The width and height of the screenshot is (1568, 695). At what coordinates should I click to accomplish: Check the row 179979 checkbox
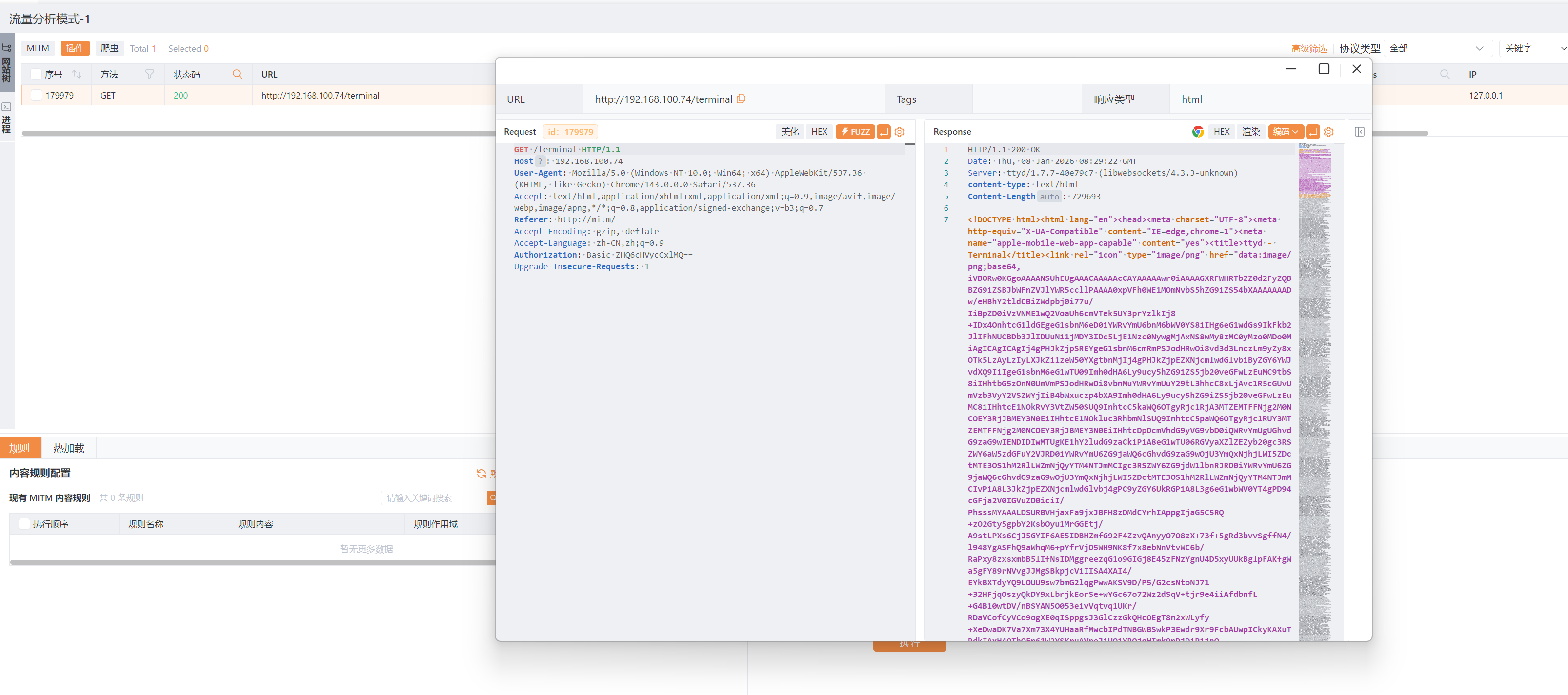point(37,96)
